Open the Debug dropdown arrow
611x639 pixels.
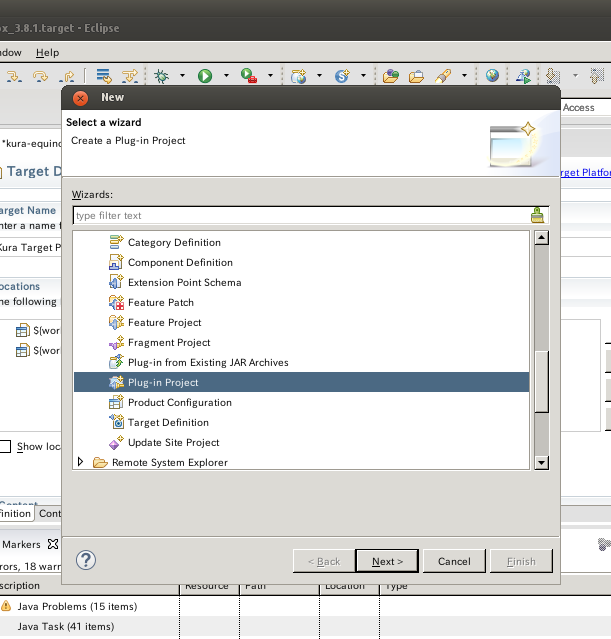coord(182,75)
